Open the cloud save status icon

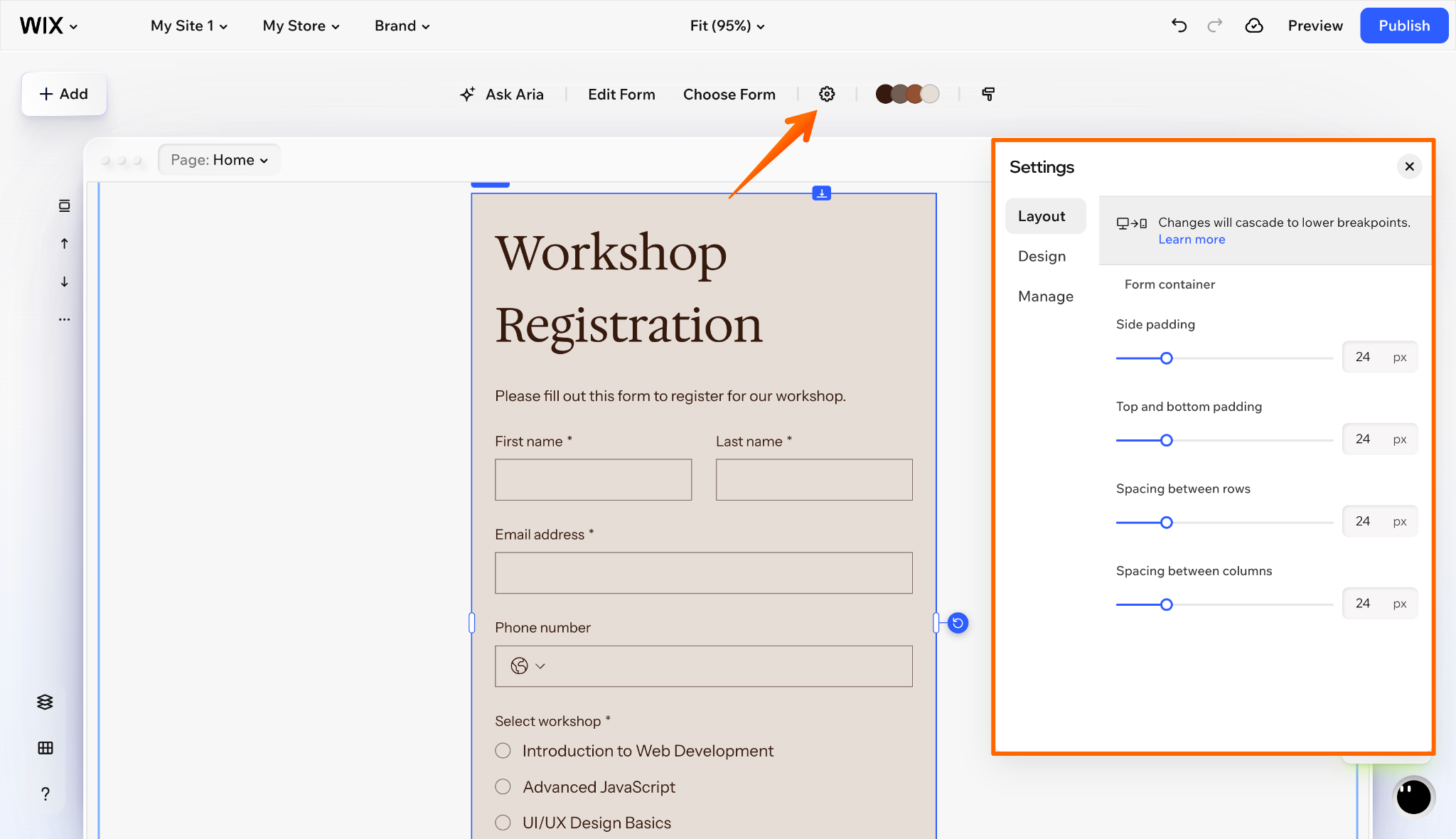[x=1254, y=26]
